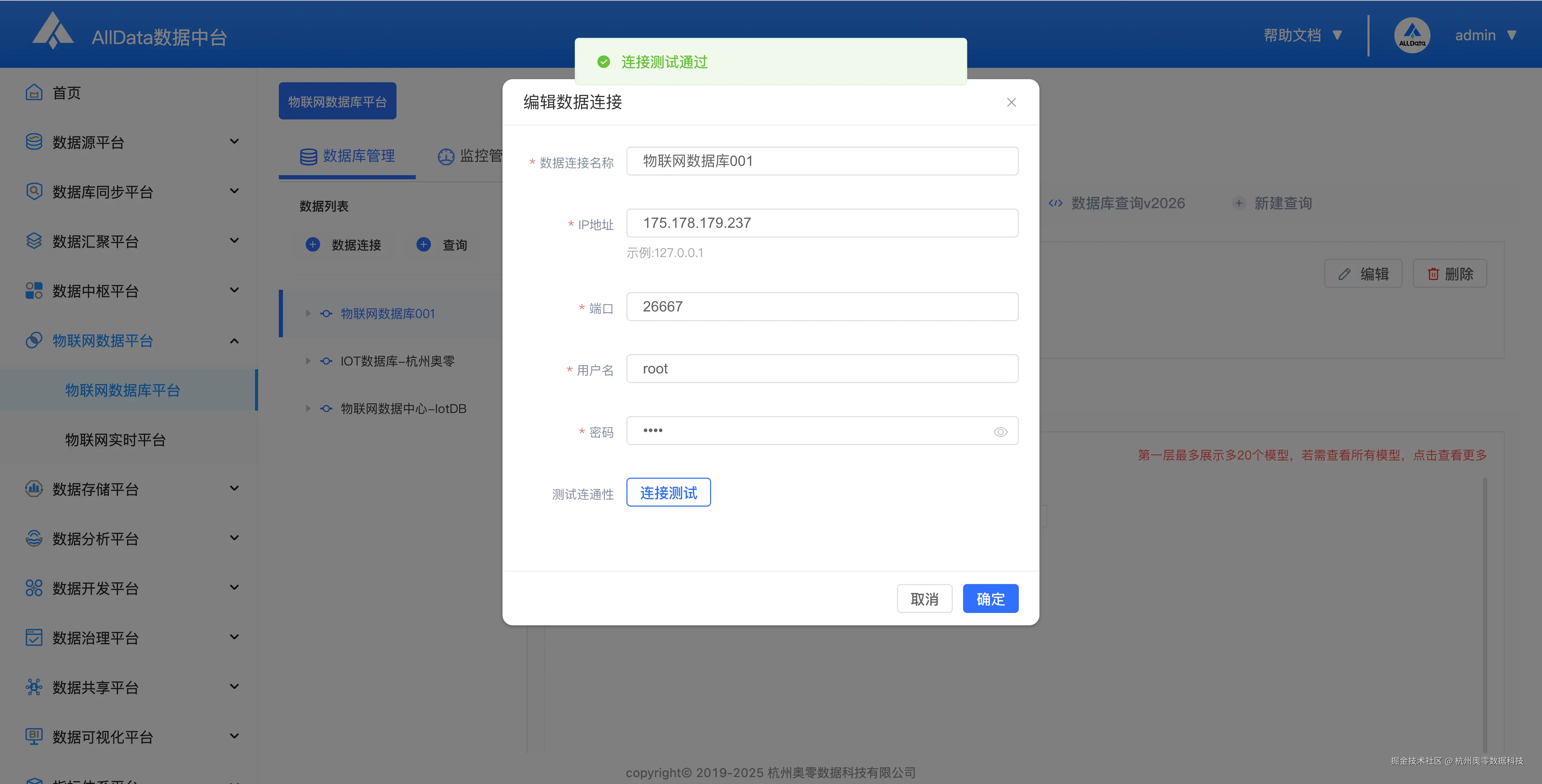
Task: Click plus icon next to 查询
Action: pos(423,244)
